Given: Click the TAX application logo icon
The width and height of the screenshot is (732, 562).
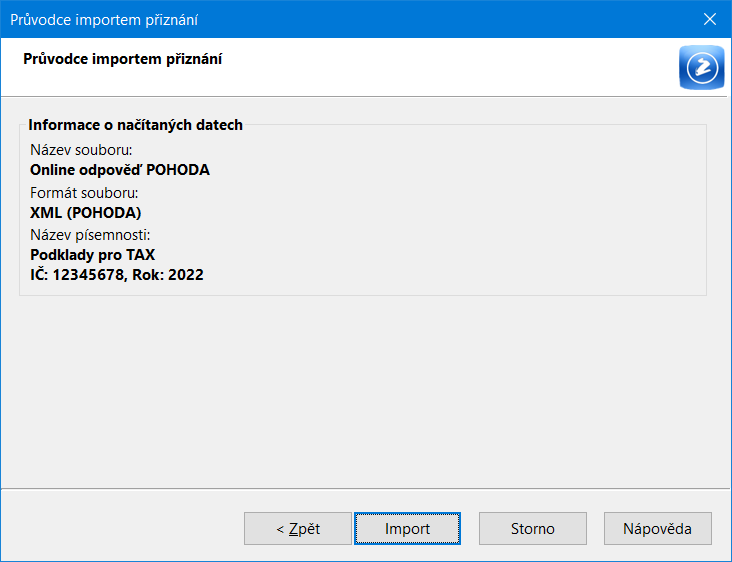Looking at the screenshot, I should pos(702,67).
